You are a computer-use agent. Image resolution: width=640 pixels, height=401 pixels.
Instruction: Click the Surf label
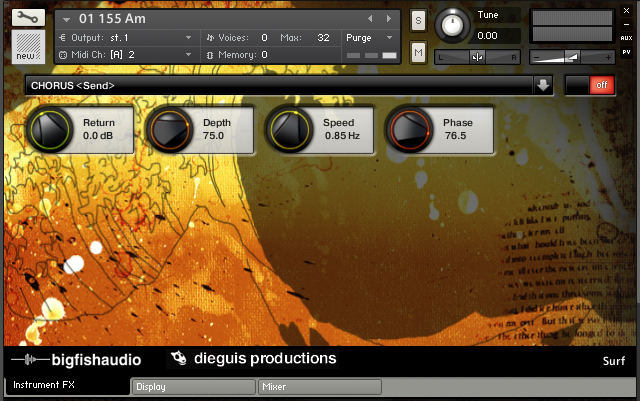tap(613, 361)
